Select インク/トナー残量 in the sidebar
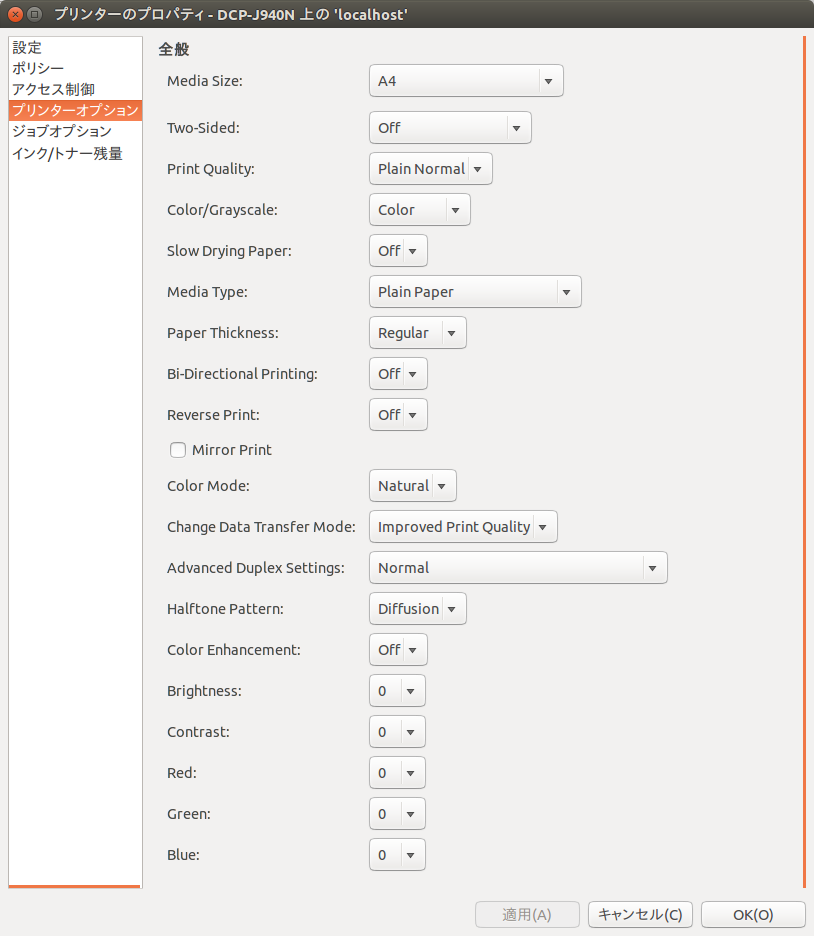 75,153
